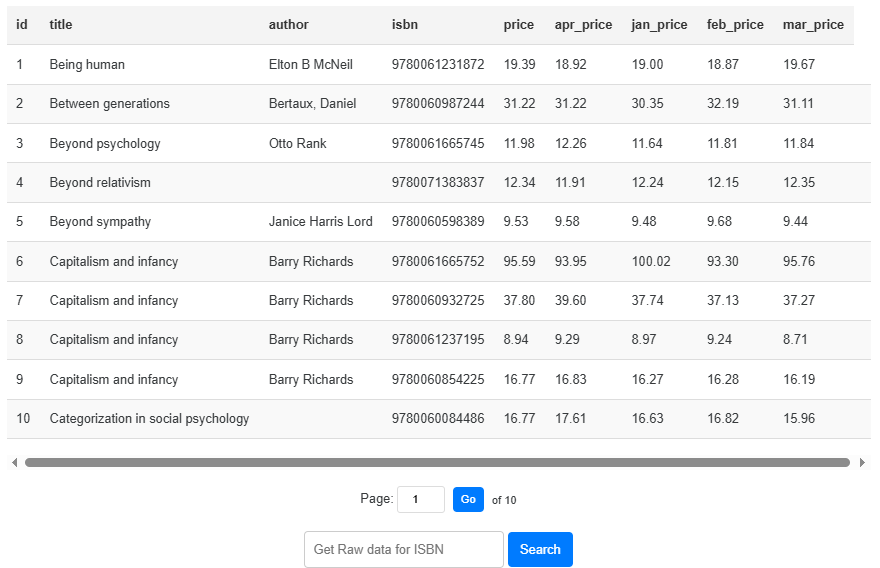
Task: Select Categorization in social psychology title
Action: pos(149,419)
